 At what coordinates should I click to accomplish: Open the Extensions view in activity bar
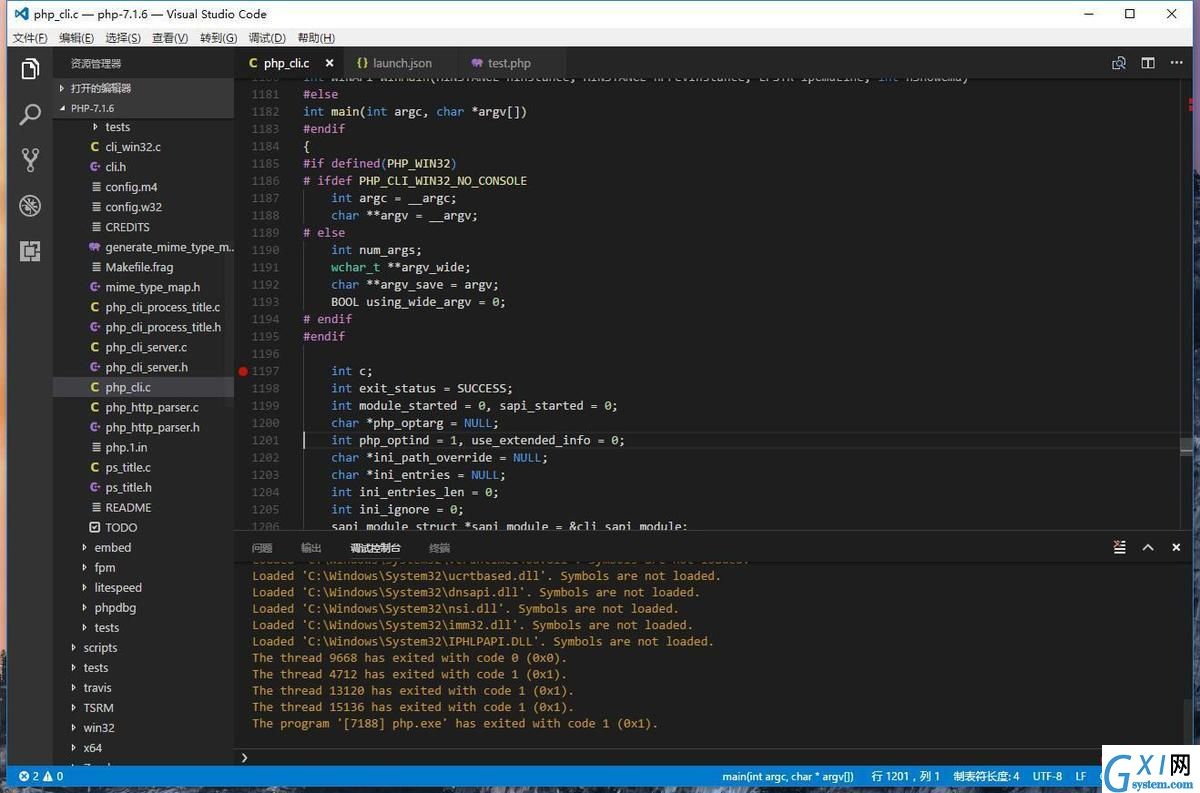[x=30, y=251]
